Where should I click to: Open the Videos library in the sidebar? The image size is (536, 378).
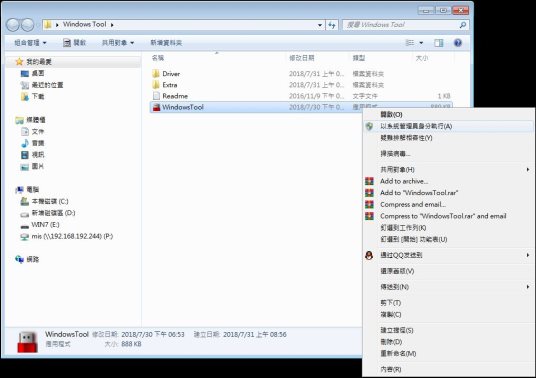click(33, 155)
